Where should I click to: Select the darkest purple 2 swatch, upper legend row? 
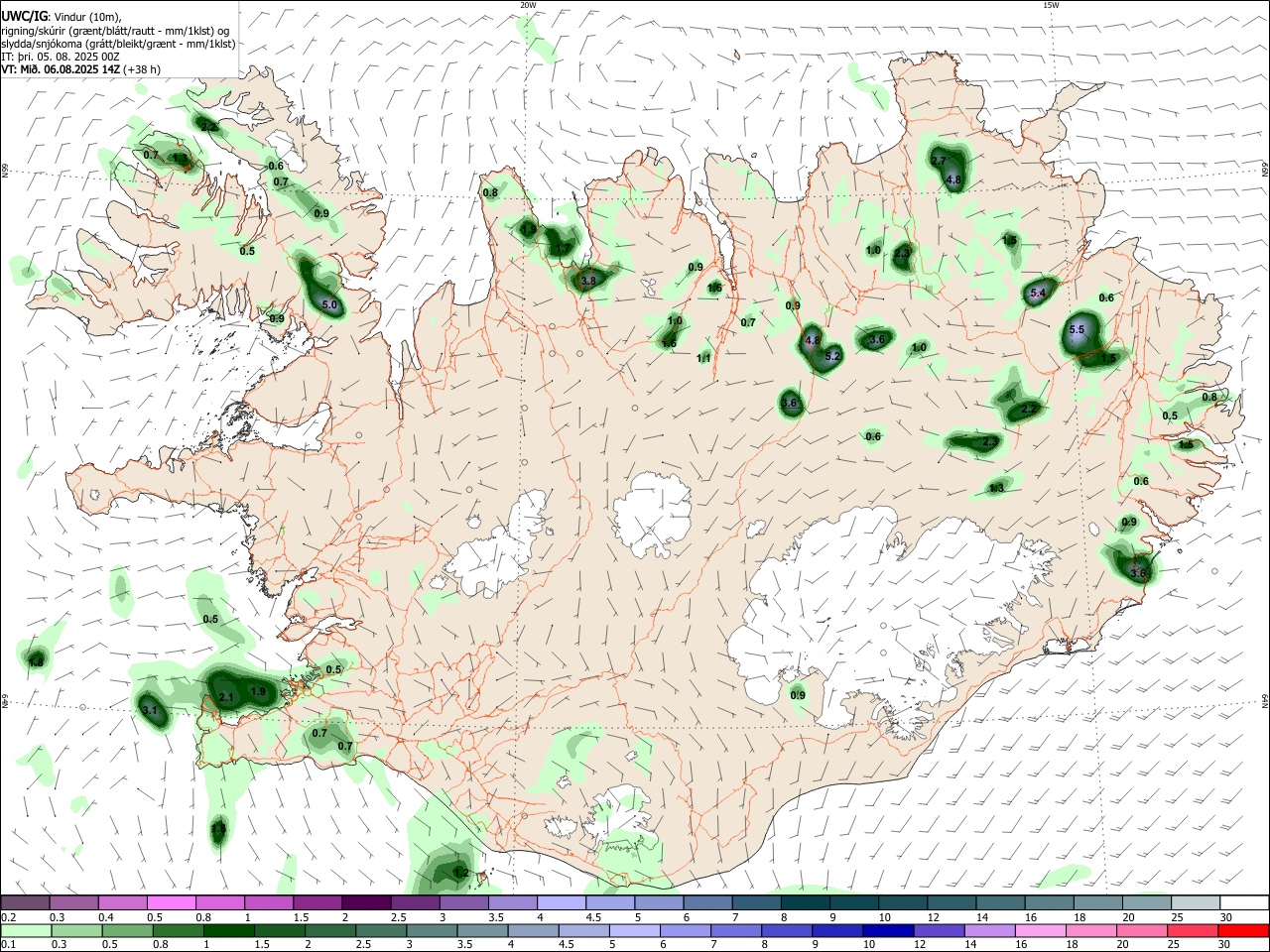(365, 902)
